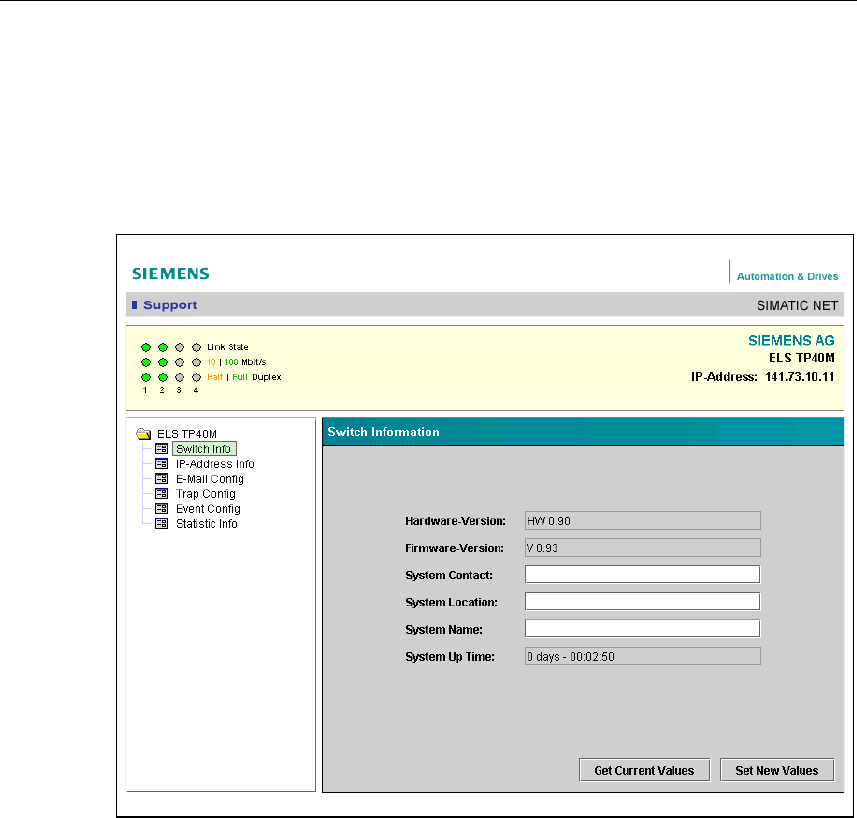Click the IP-Address 141.73.10.11 text
Viewport: 857px width, 818px height.
coord(763,377)
